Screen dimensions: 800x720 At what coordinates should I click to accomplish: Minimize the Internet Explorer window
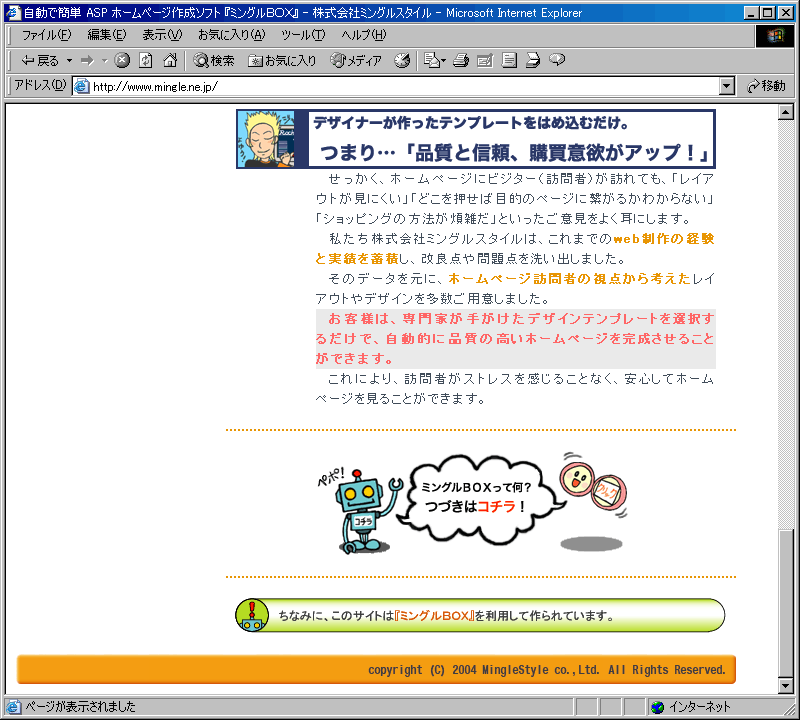pos(751,13)
